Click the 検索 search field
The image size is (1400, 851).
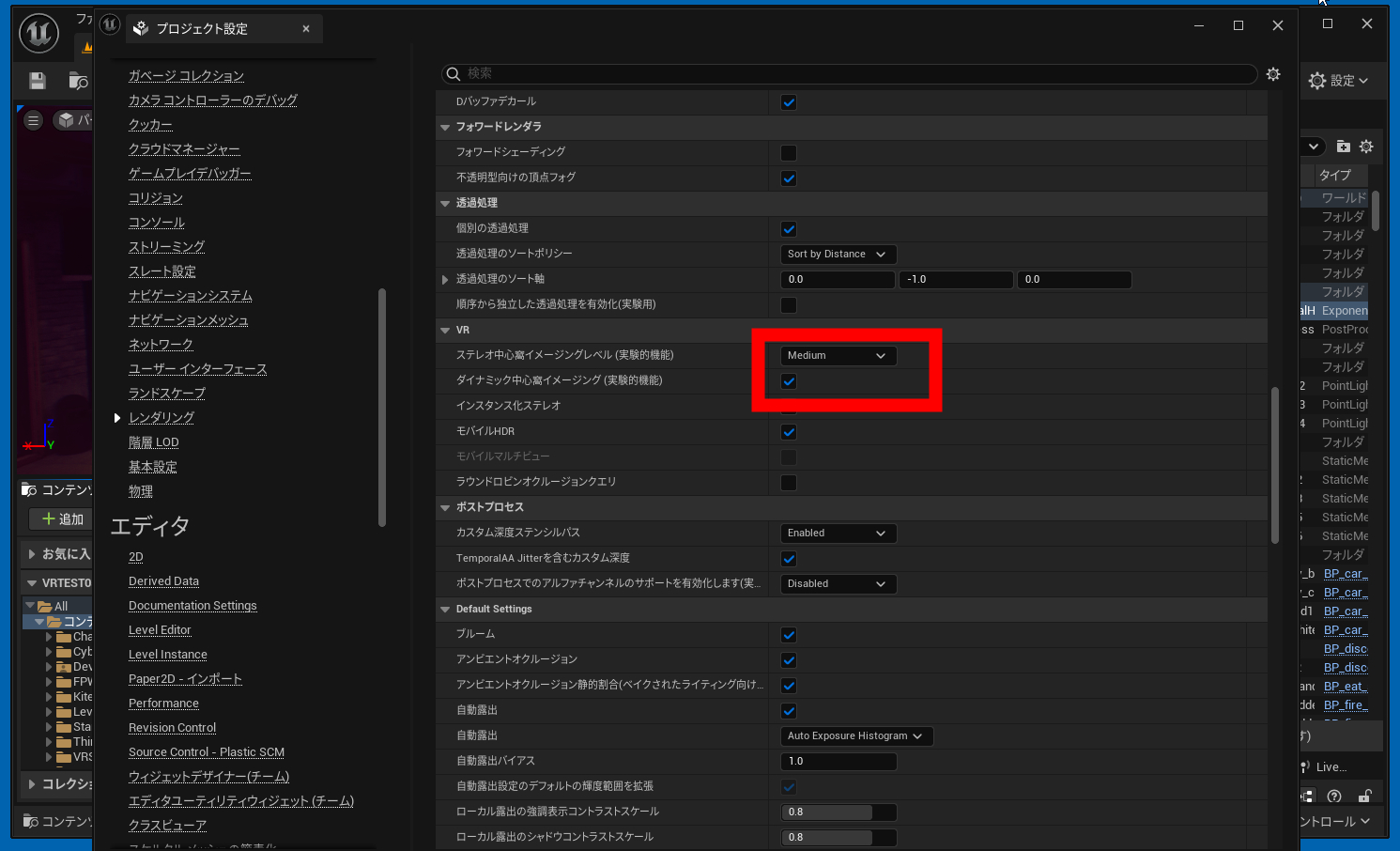(850, 74)
